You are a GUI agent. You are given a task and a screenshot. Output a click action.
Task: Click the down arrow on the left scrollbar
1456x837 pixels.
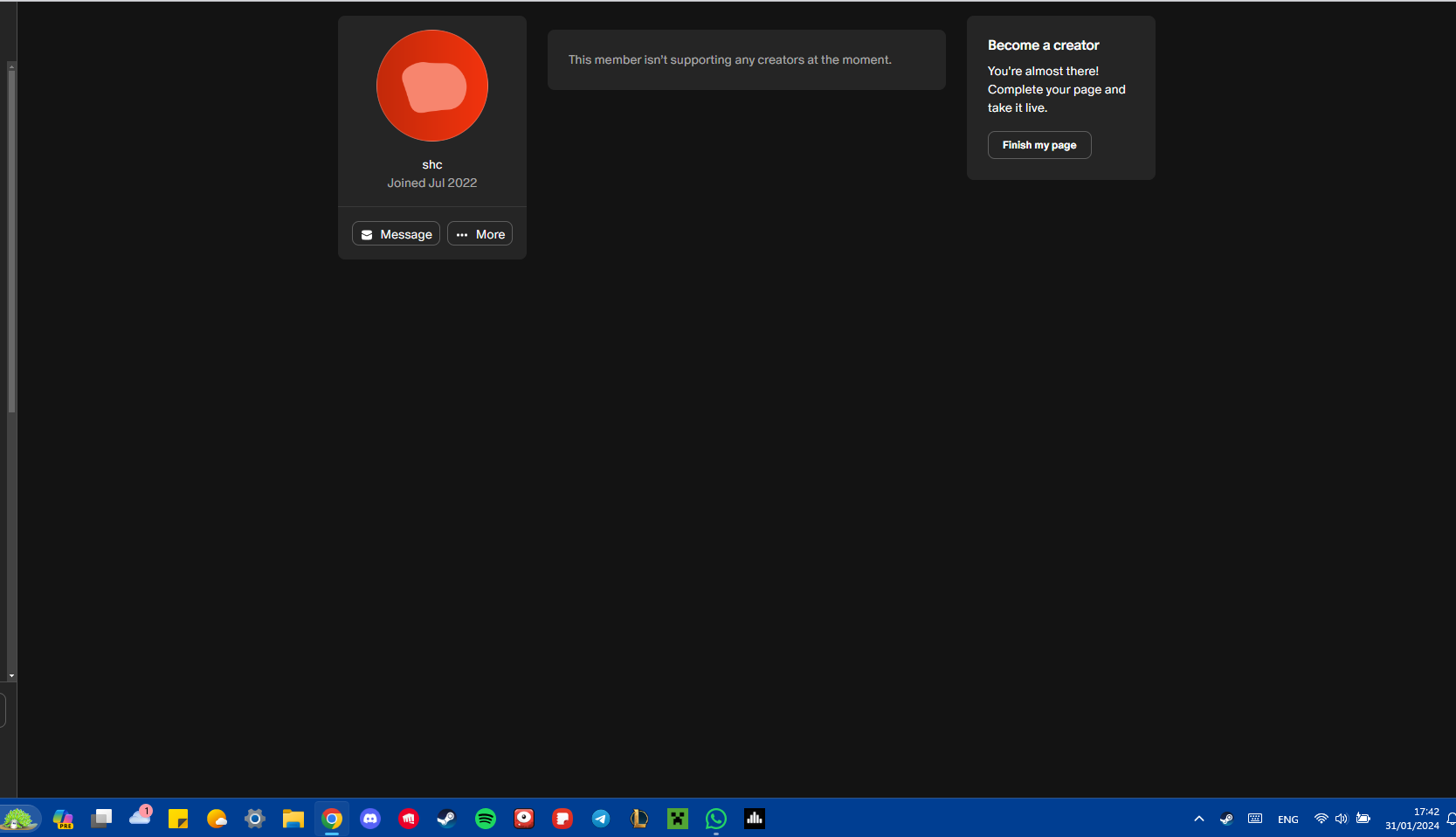point(11,675)
